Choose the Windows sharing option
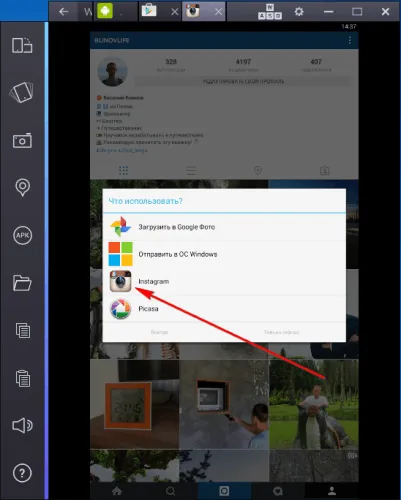The height and width of the screenshot is (500, 401). [x=224, y=254]
